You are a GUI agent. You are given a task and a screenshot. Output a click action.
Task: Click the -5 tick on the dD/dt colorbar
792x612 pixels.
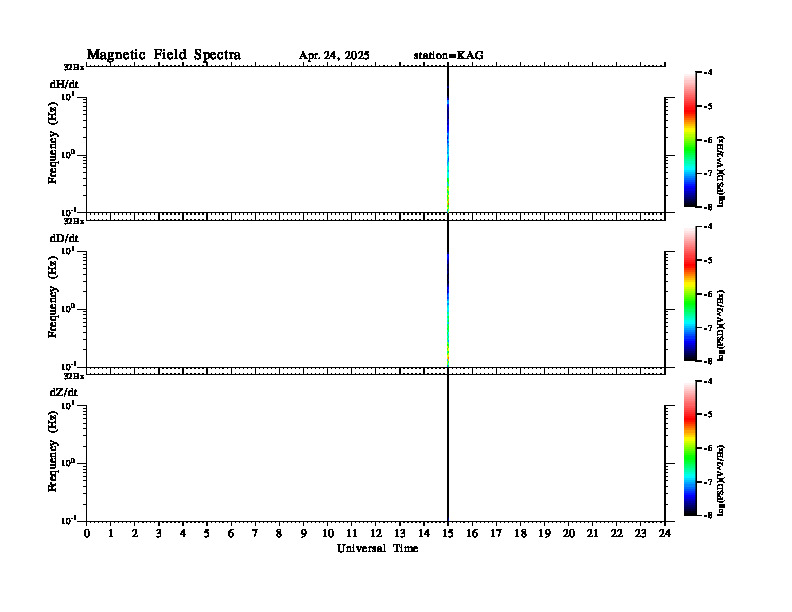point(708,261)
